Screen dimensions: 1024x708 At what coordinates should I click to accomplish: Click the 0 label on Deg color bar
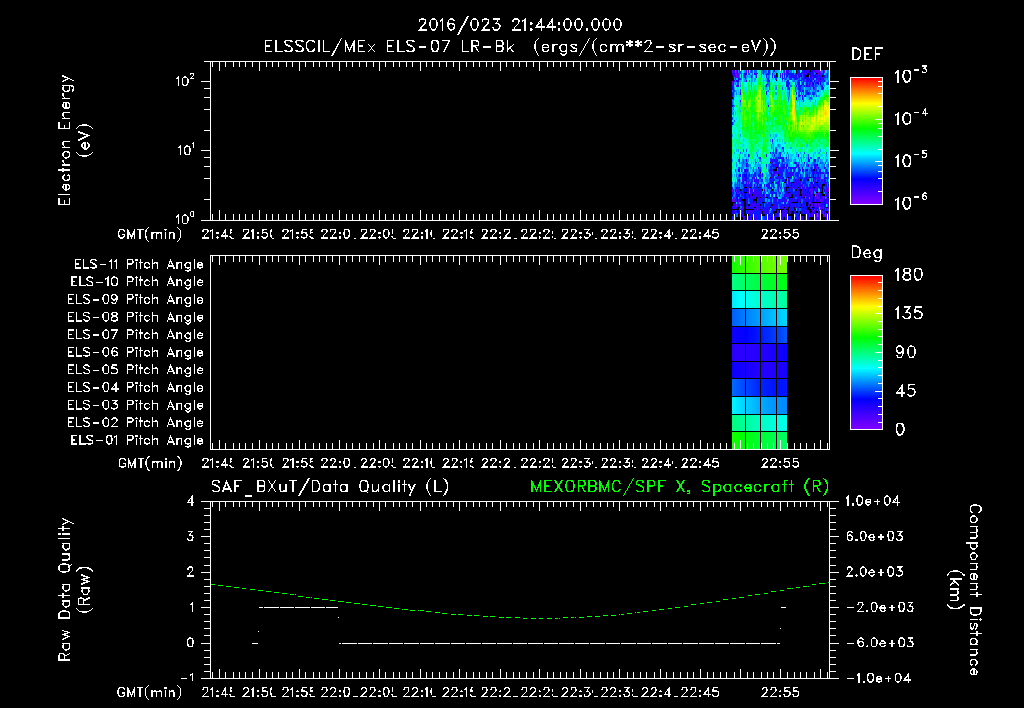pyautogui.click(x=900, y=430)
